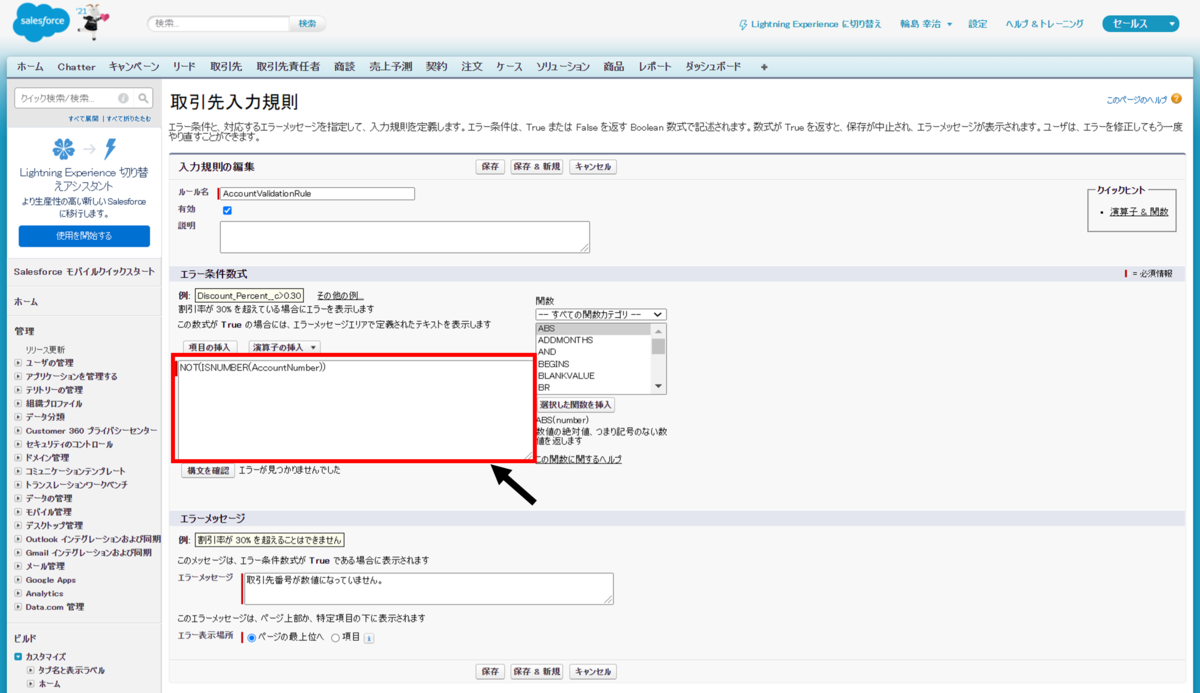Open the その他の例 link

pos(340,296)
